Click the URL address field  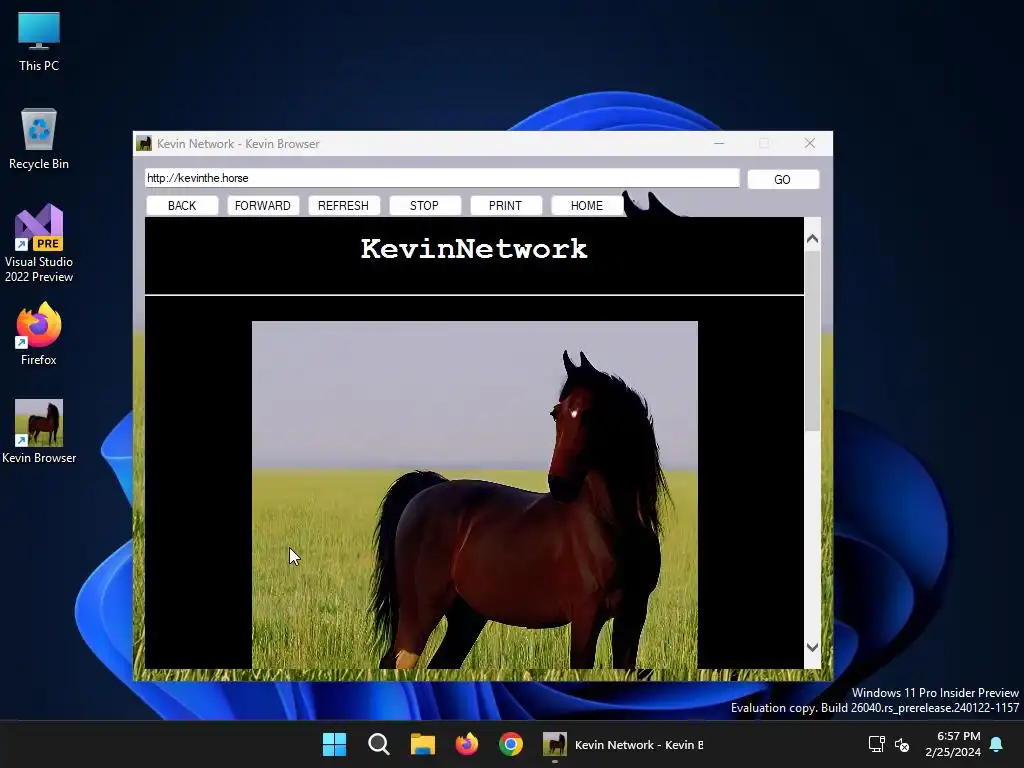tap(442, 178)
